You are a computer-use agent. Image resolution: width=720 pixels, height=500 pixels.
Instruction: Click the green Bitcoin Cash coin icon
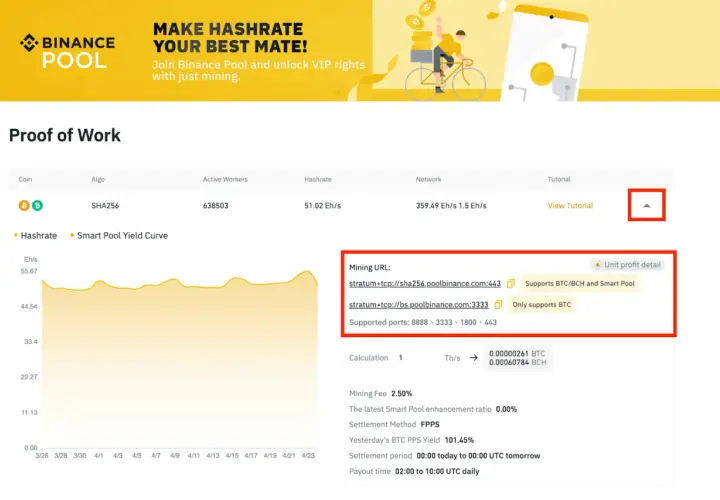[x=37, y=206]
